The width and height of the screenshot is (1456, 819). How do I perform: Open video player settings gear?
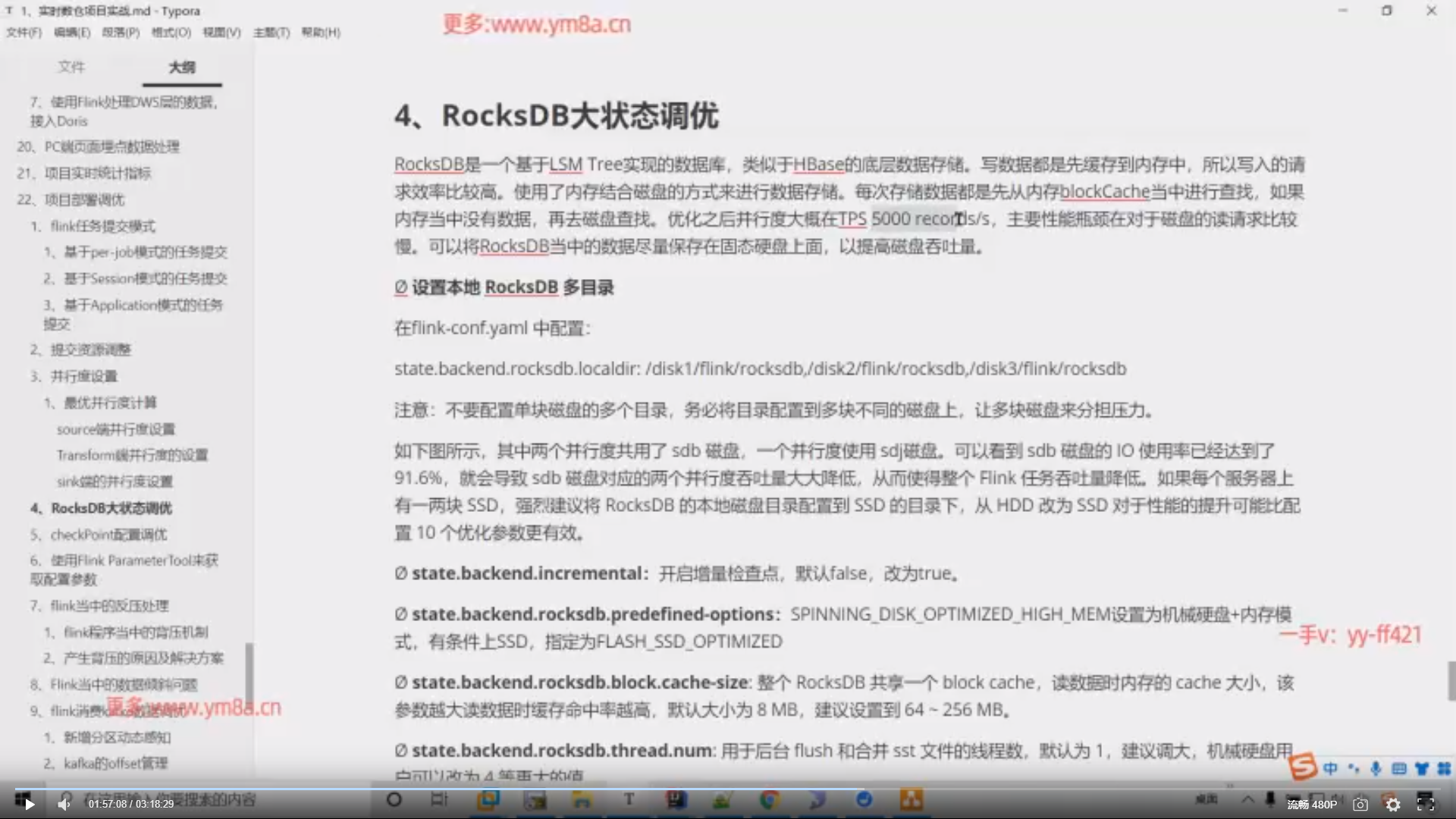(1393, 805)
